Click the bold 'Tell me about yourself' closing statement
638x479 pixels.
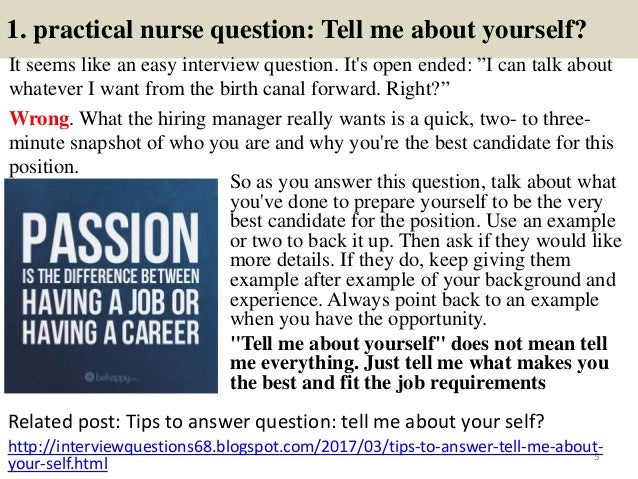click(x=419, y=363)
